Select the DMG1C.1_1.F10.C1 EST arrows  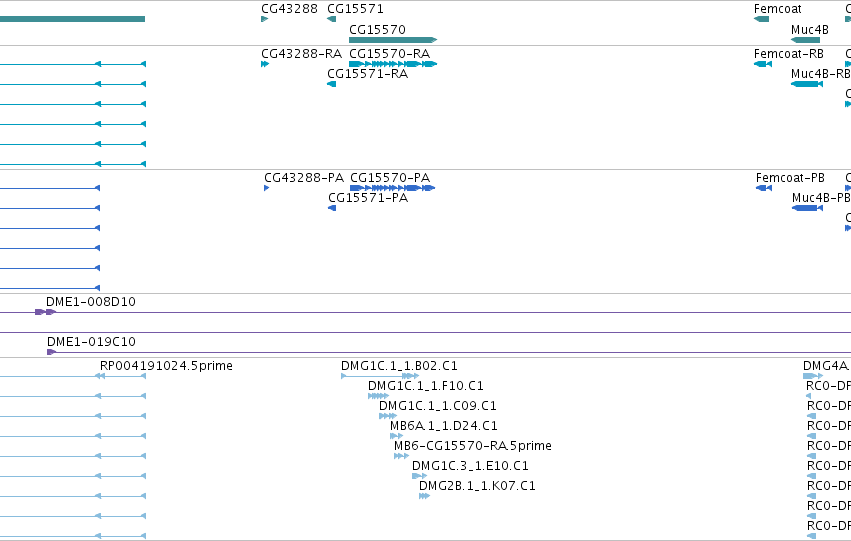[378, 396]
